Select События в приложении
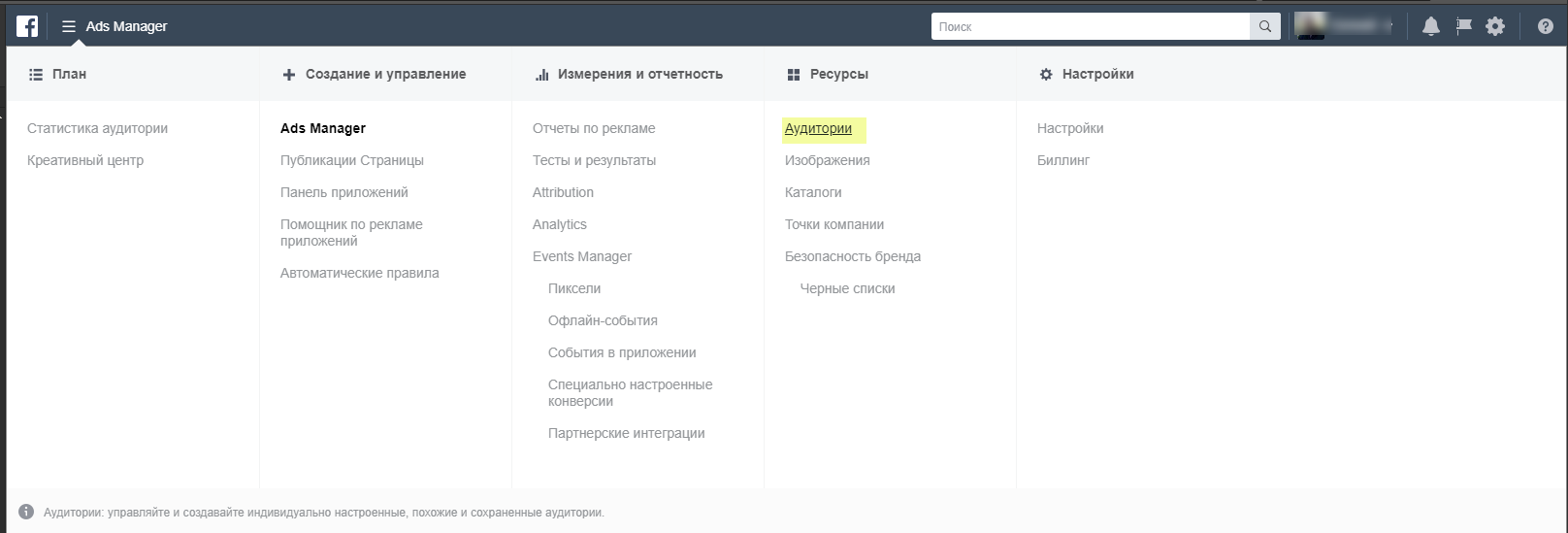Image resolution: width=1568 pixels, height=533 pixels. [622, 352]
